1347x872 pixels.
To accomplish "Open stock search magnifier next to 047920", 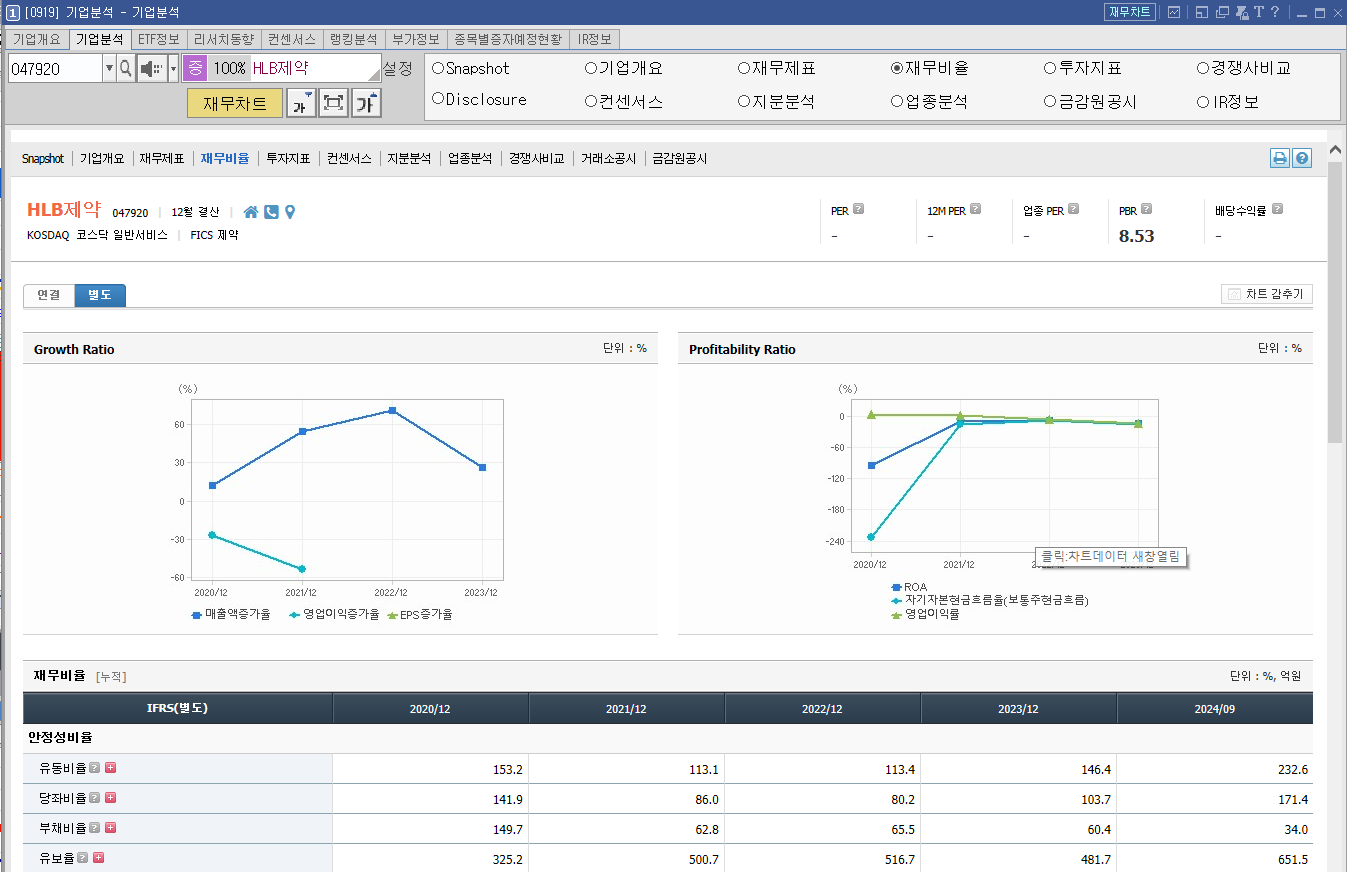I will (126, 68).
